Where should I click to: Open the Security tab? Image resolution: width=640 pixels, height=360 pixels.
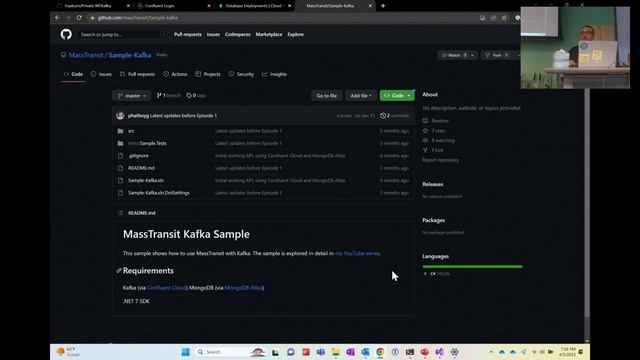click(x=241, y=74)
